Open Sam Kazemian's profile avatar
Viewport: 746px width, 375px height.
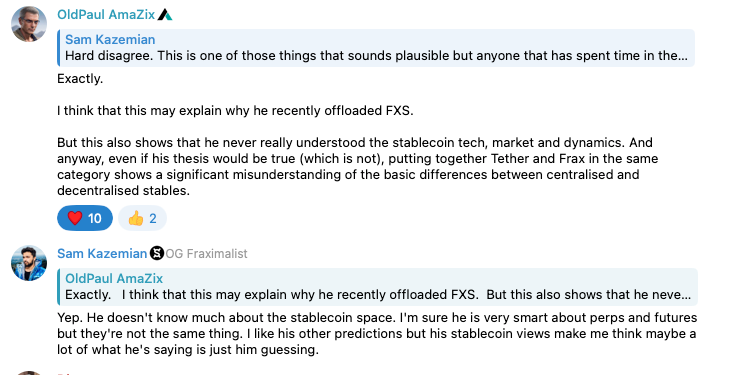(x=29, y=263)
